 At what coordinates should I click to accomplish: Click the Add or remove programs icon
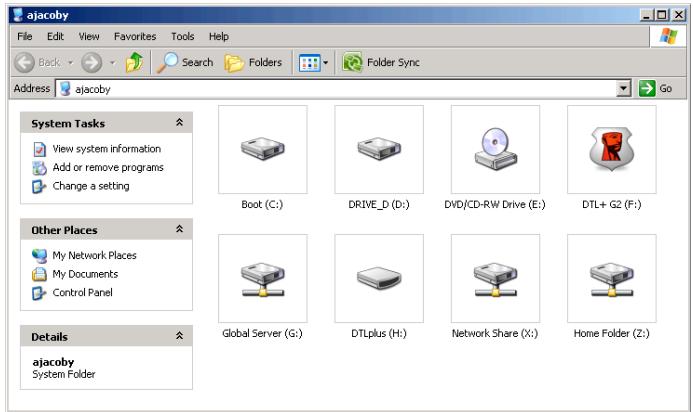[x=39, y=168]
